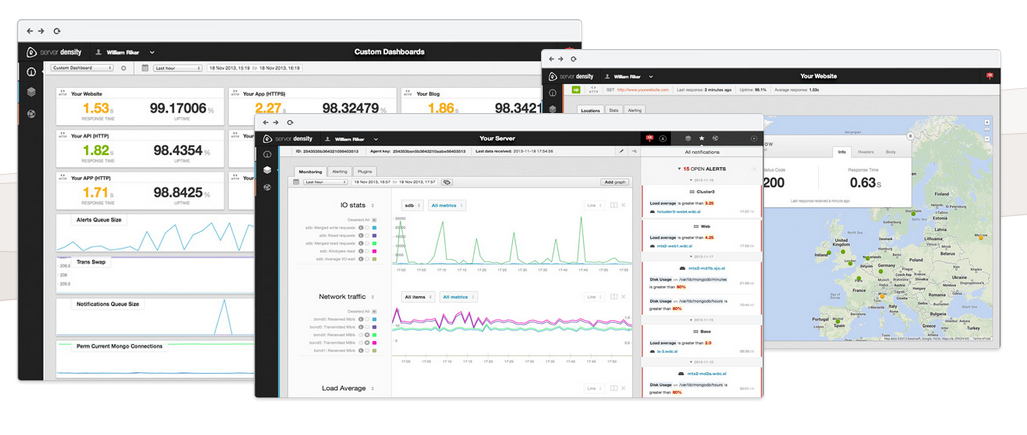Zoom in on the Your Website map
Viewport: 1027px width, 435px height.
coord(987,122)
